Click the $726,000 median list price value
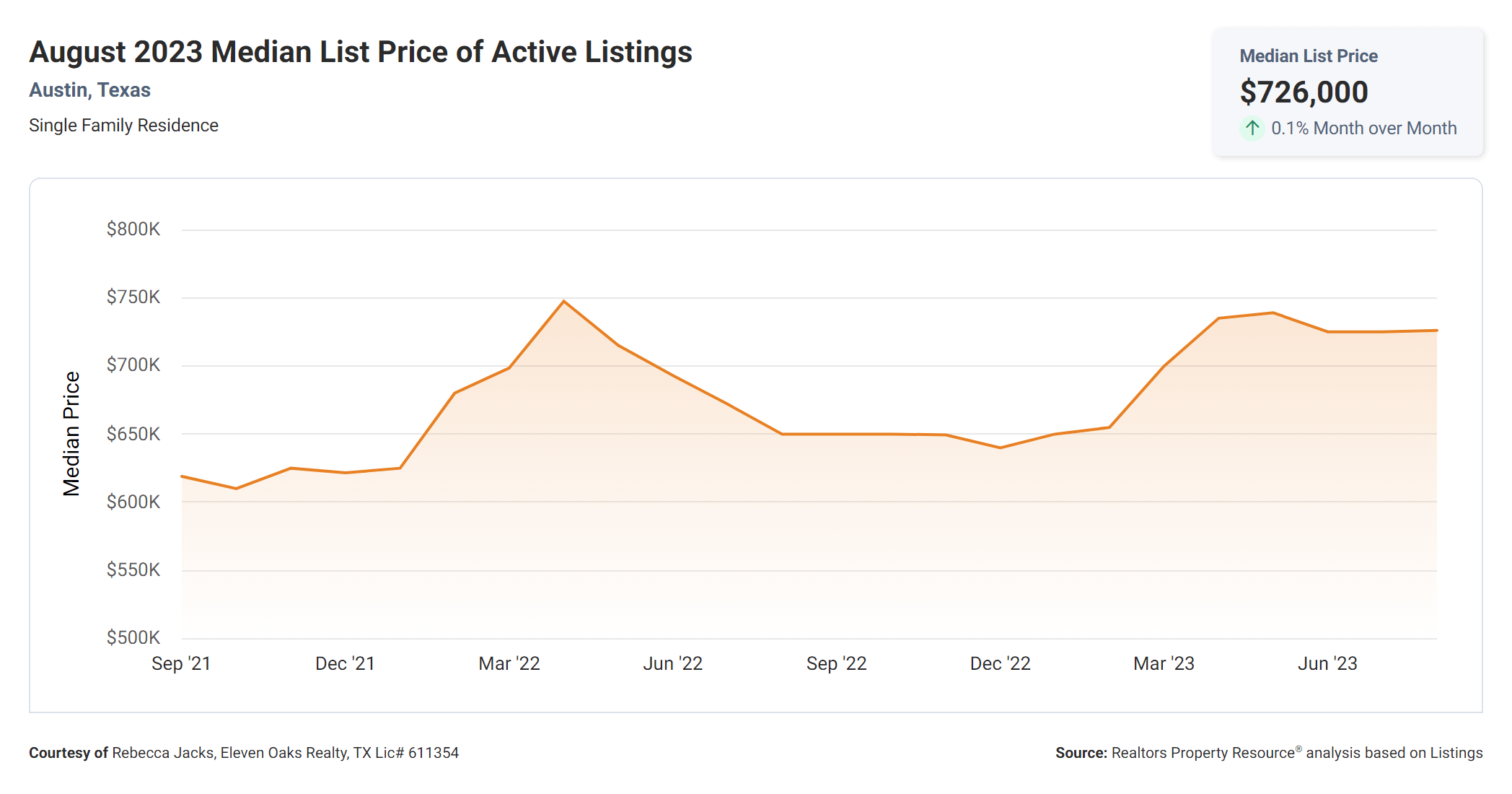The height and width of the screenshot is (794, 1512). (1304, 92)
